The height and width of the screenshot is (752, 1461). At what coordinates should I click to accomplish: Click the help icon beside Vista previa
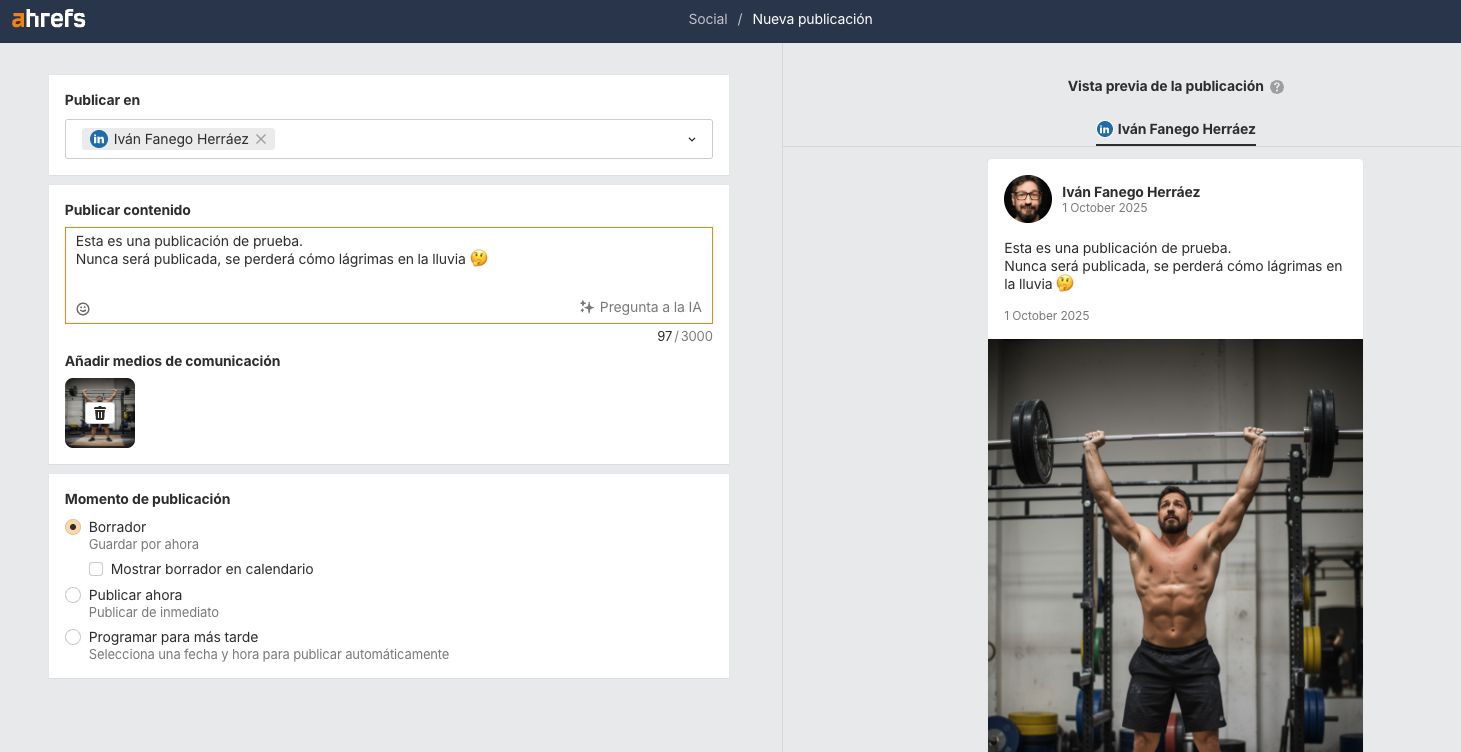(1277, 87)
